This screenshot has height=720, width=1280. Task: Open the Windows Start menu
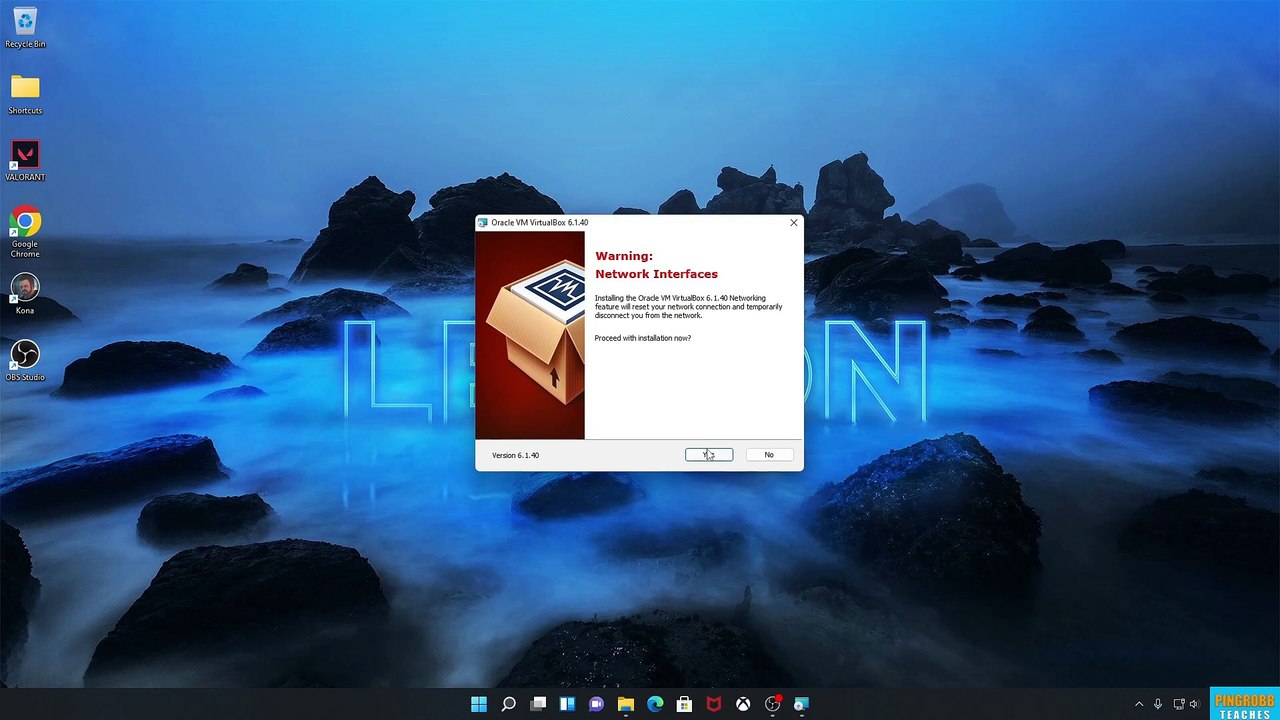479,704
